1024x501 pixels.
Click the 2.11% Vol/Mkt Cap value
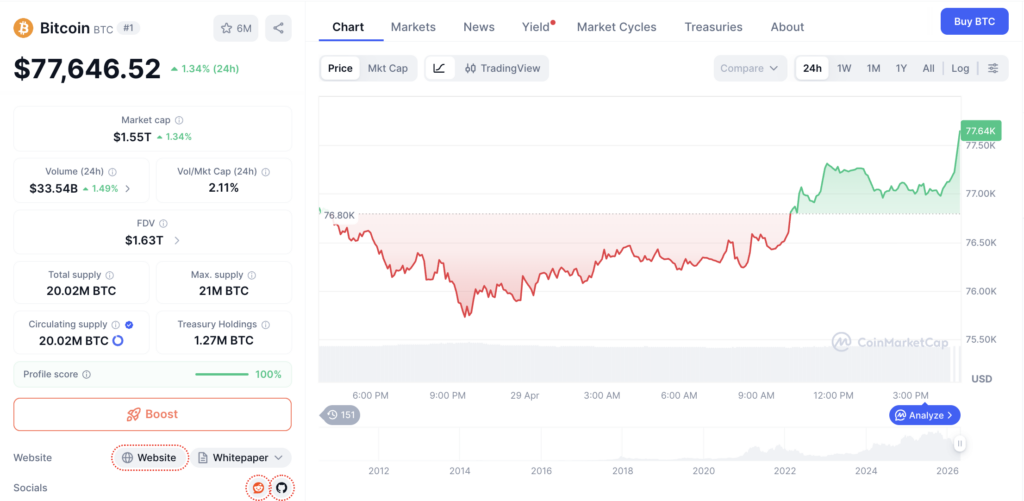click(224, 188)
